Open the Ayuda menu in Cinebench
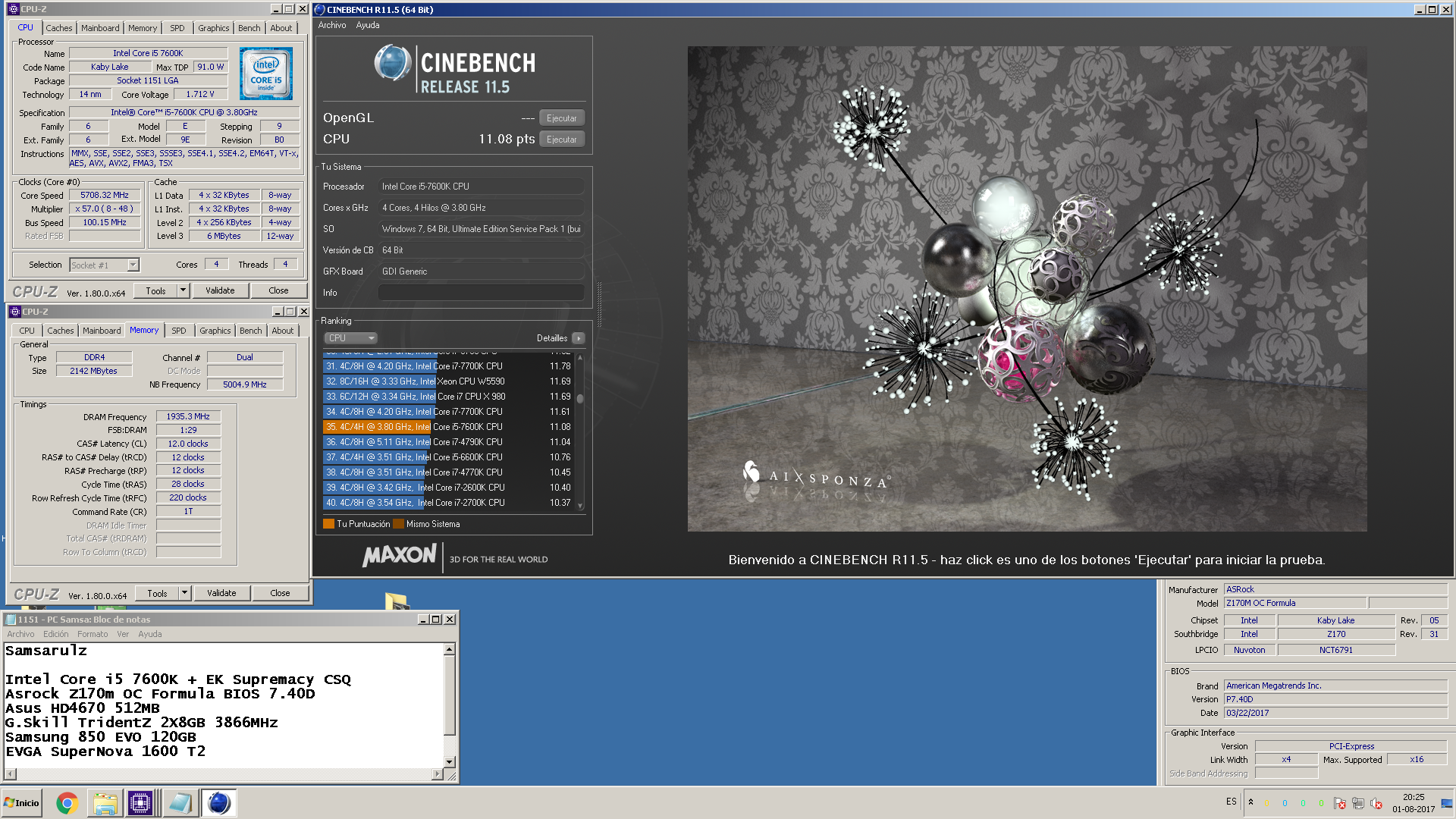The image size is (1456, 819). click(x=368, y=25)
